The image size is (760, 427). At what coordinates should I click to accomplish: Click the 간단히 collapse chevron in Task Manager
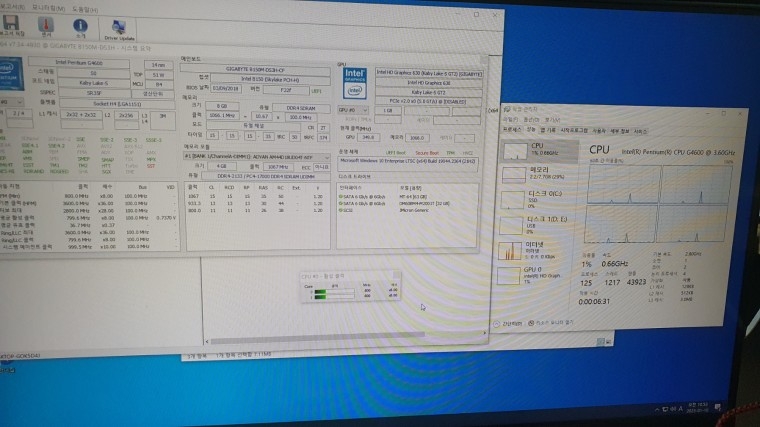pos(496,323)
